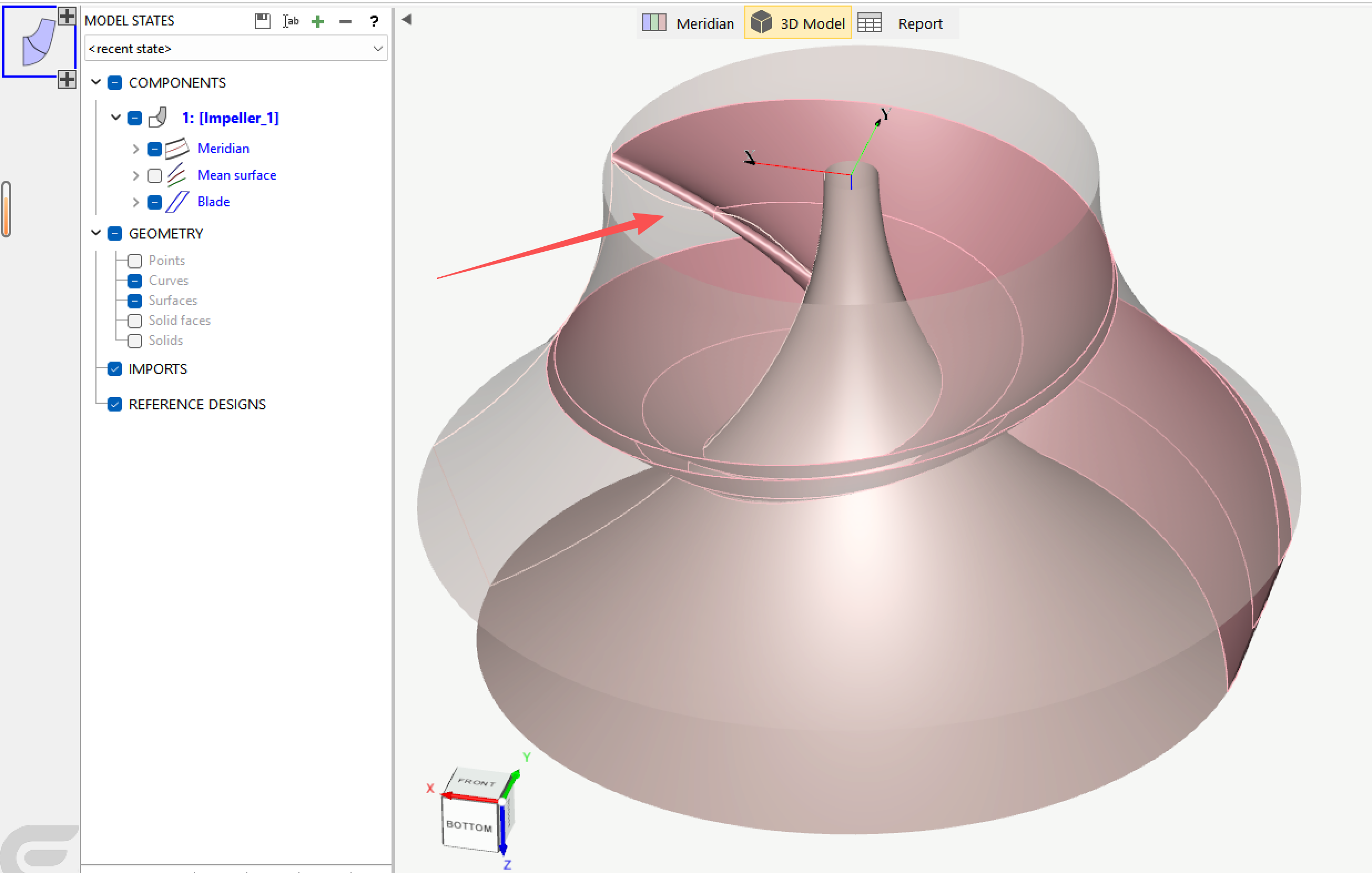Add a new model state

pyautogui.click(x=318, y=22)
